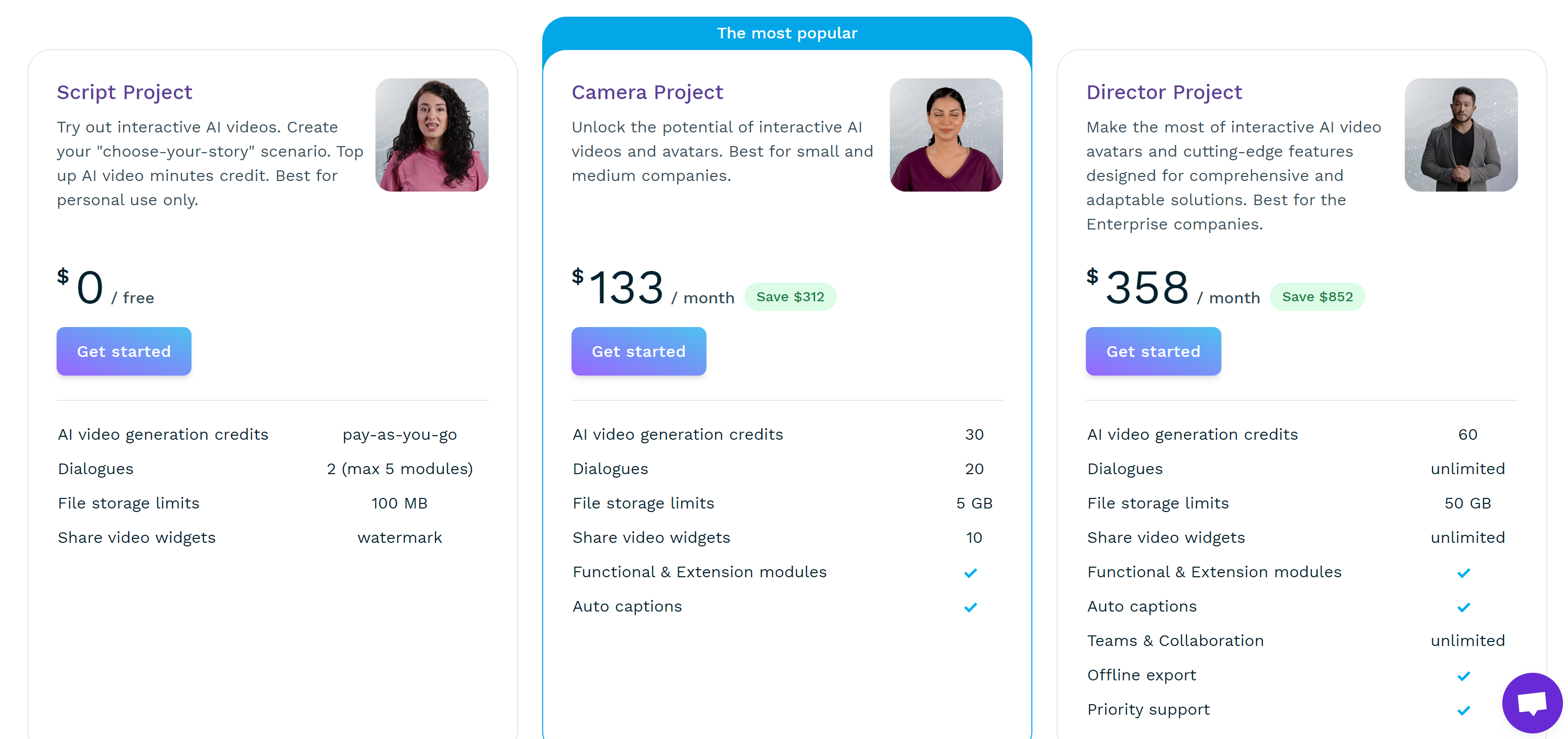Click Get started under Script Project
This screenshot has width=1568, height=739.
[124, 351]
